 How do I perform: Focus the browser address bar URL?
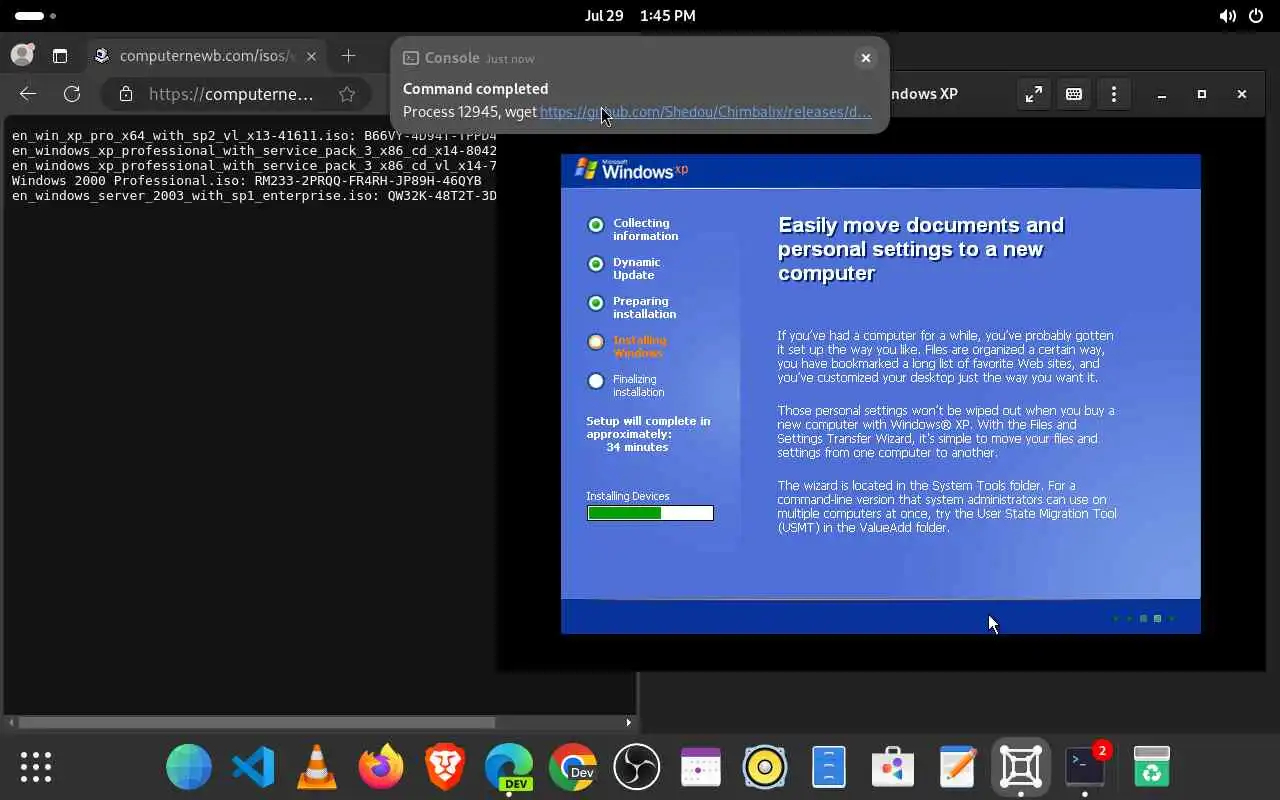(x=231, y=94)
